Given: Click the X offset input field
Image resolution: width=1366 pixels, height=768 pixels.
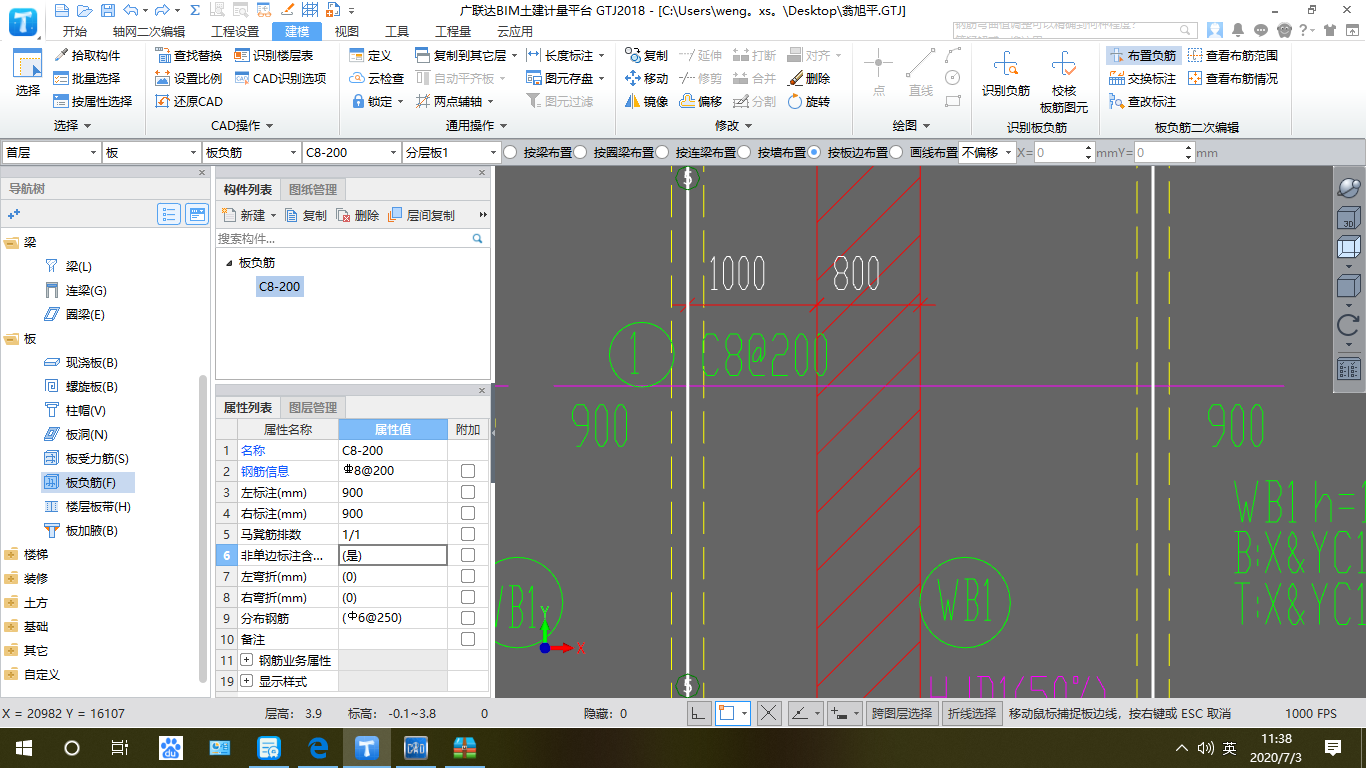Looking at the screenshot, I should click(1058, 152).
